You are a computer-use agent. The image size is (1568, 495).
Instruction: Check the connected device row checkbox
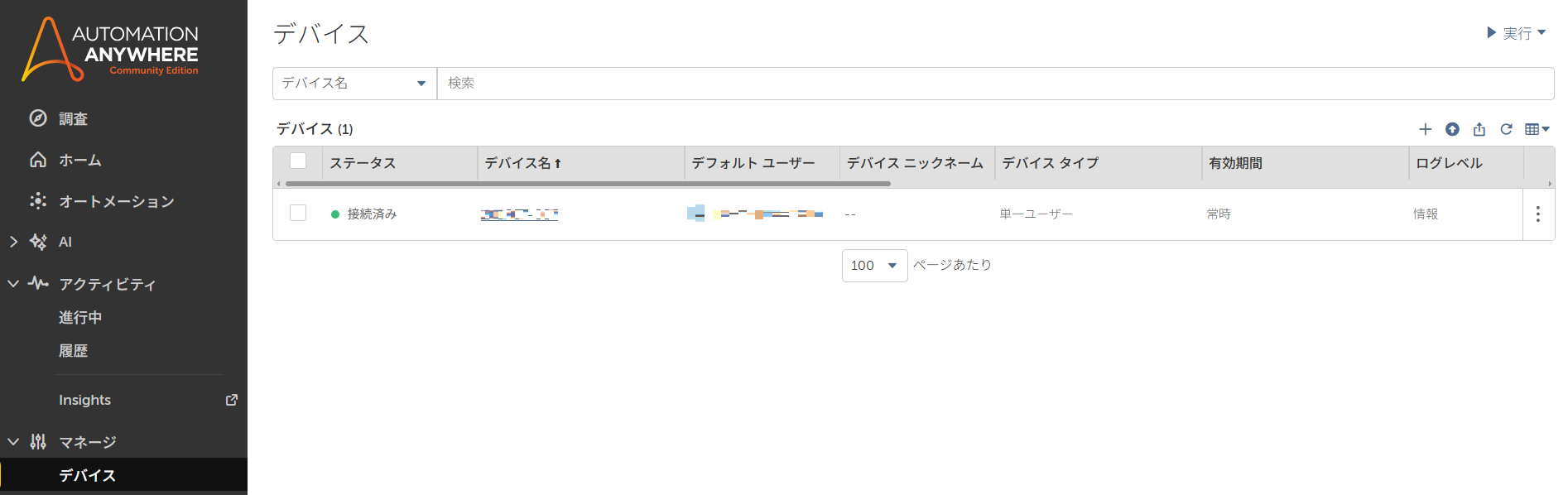click(298, 214)
